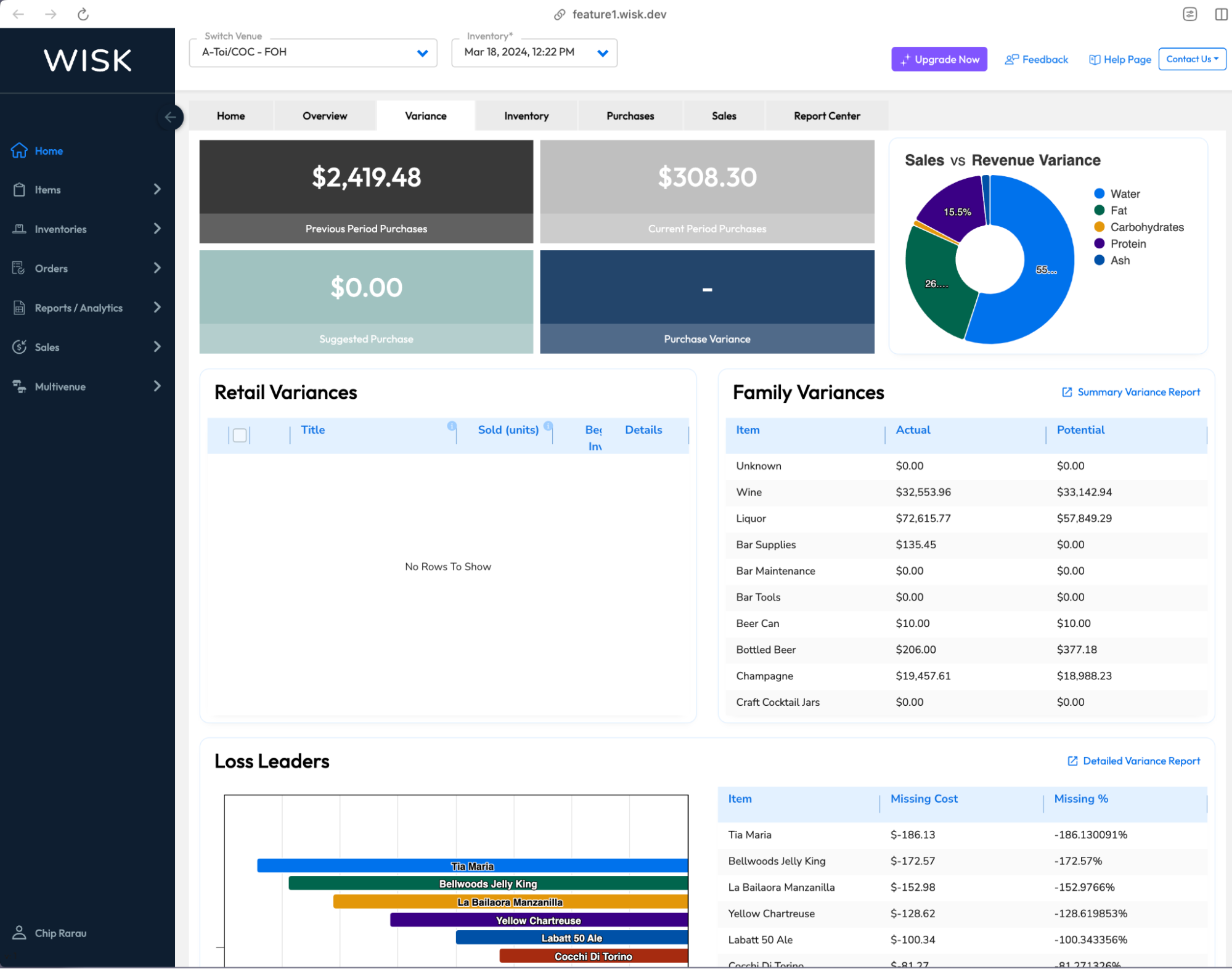Click the Upgrade Now button
Screen dimensions: 1232x969
(939, 59)
